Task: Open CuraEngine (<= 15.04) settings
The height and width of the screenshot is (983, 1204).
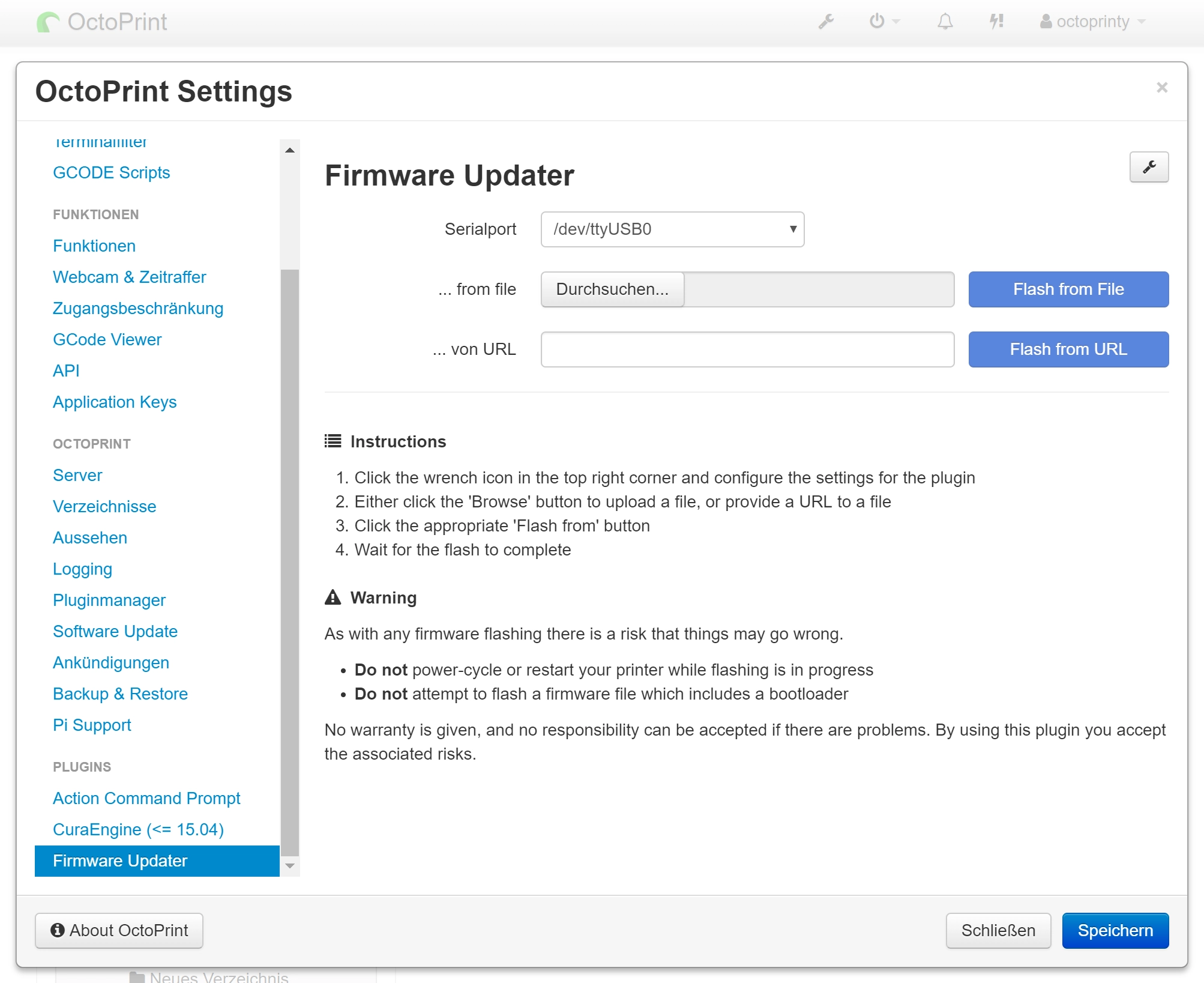Action: pyautogui.click(x=138, y=830)
